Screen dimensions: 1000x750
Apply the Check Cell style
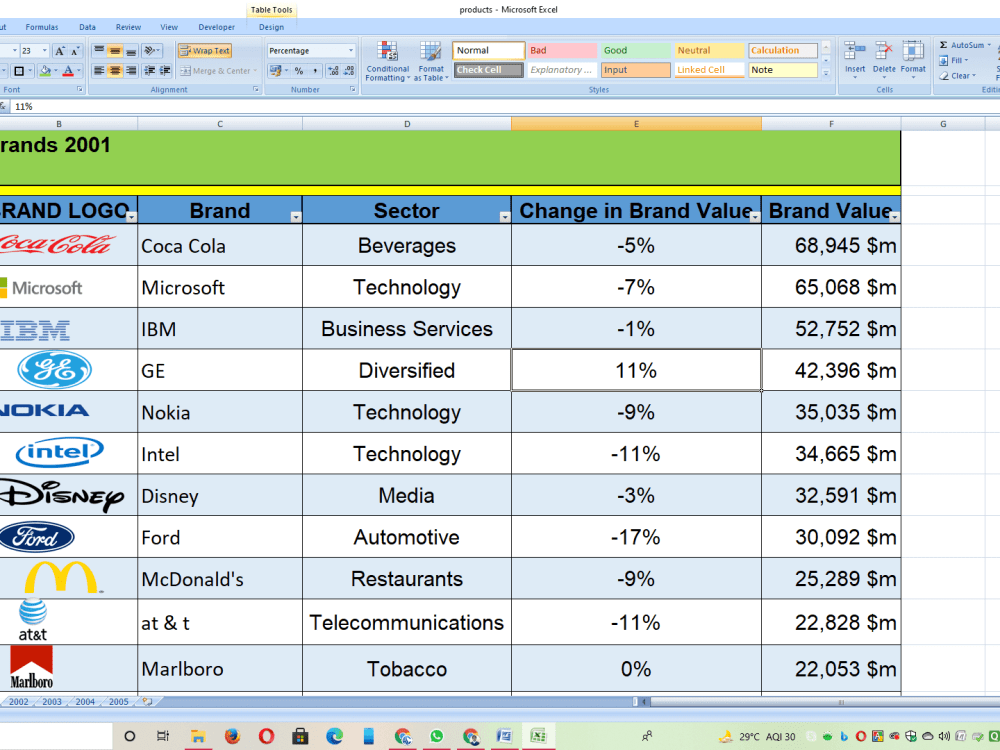pyautogui.click(x=489, y=70)
